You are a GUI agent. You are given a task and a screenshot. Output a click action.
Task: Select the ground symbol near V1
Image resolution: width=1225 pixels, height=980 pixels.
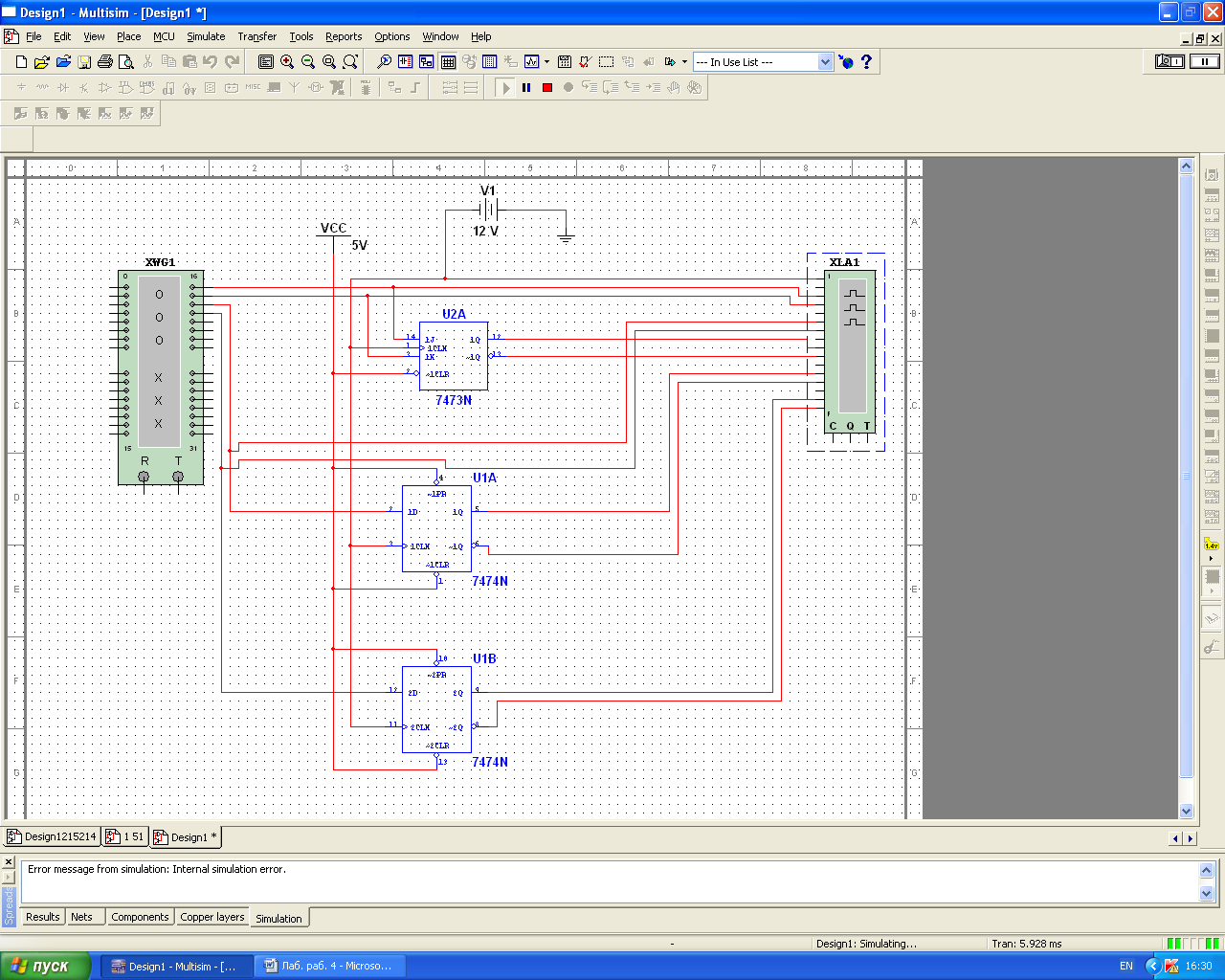pos(566,236)
